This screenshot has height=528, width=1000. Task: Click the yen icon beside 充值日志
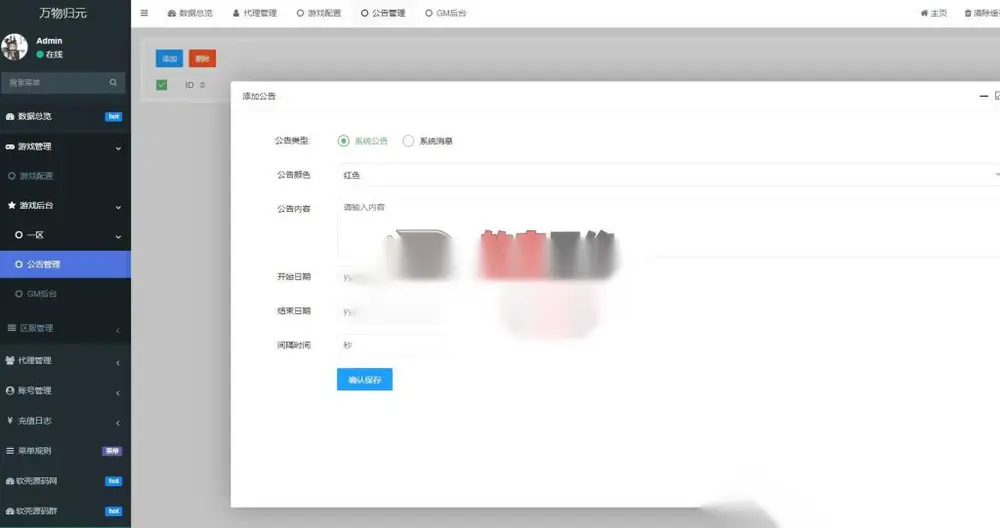pos(10,420)
